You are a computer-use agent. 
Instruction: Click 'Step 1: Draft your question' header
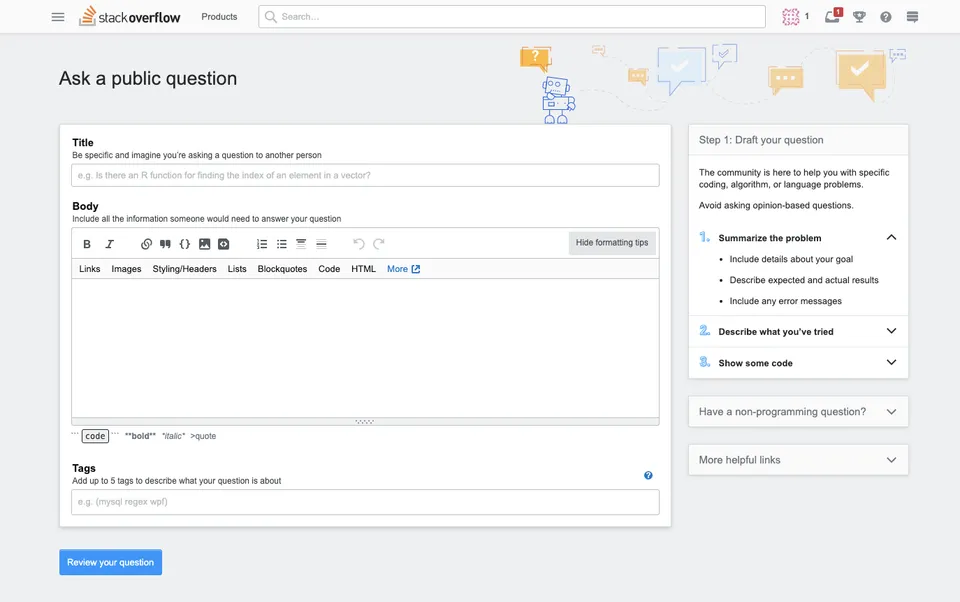click(x=761, y=140)
